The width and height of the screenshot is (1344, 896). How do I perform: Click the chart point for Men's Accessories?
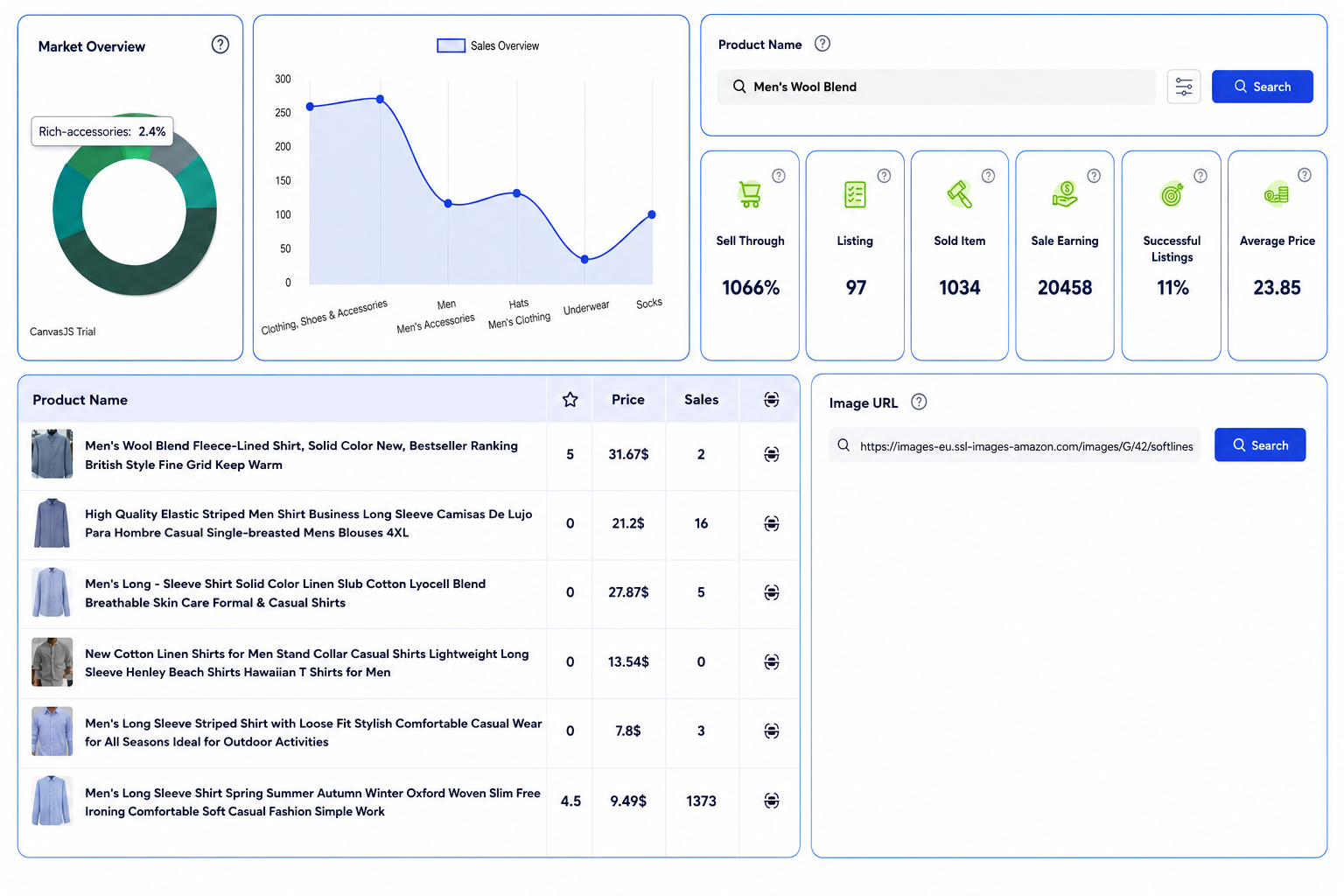click(448, 204)
